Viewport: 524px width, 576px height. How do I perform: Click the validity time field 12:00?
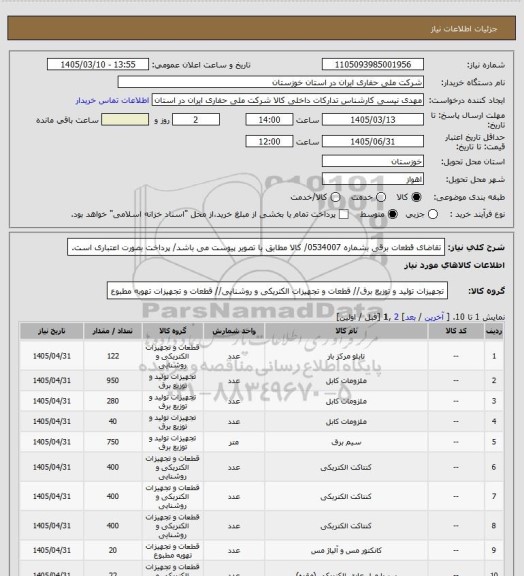coord(269,141)
